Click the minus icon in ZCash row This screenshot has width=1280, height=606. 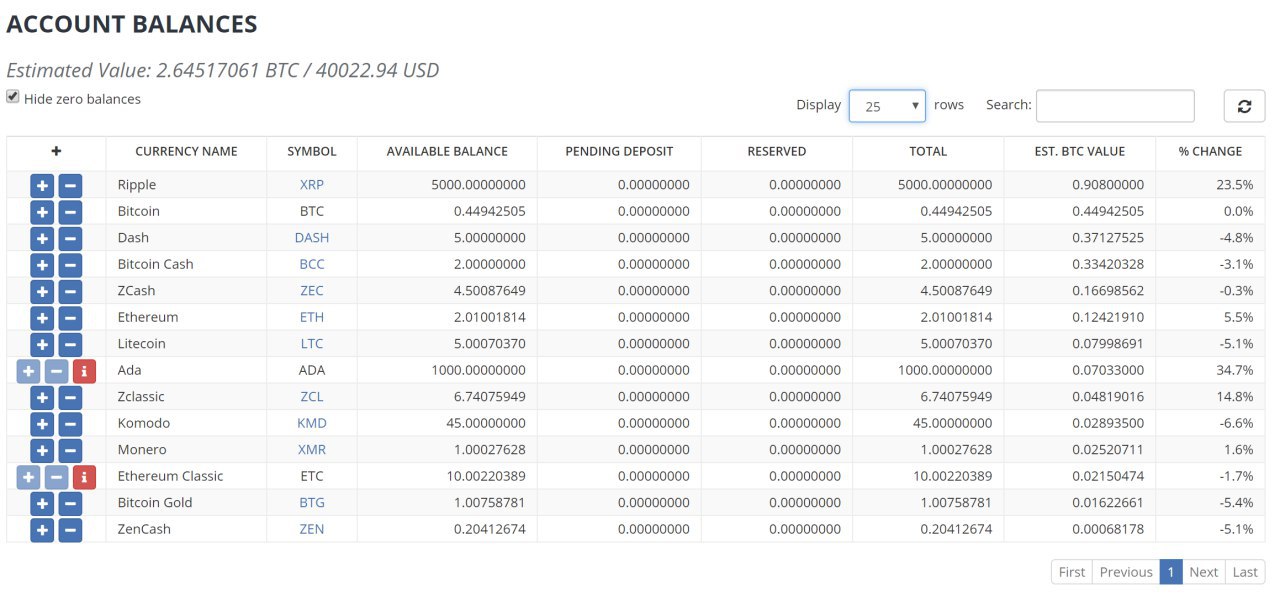point(70,291)
